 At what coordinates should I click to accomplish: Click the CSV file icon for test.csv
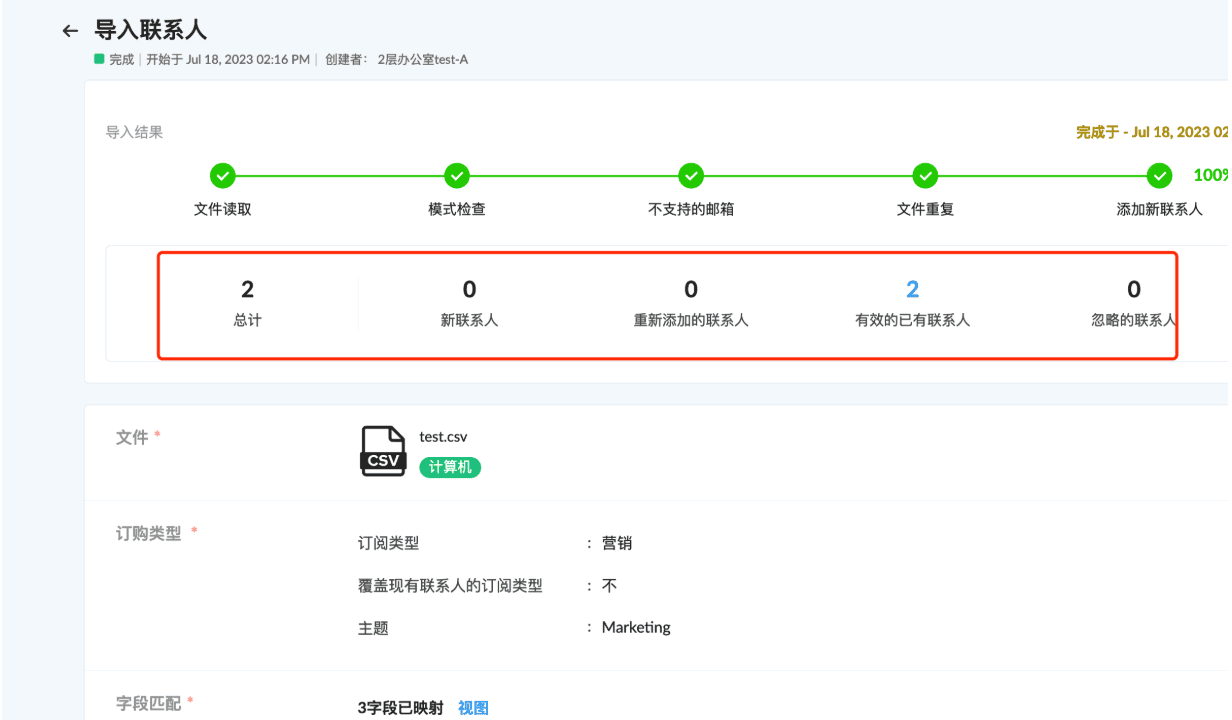pyautogui.click(x=383, y=450)
